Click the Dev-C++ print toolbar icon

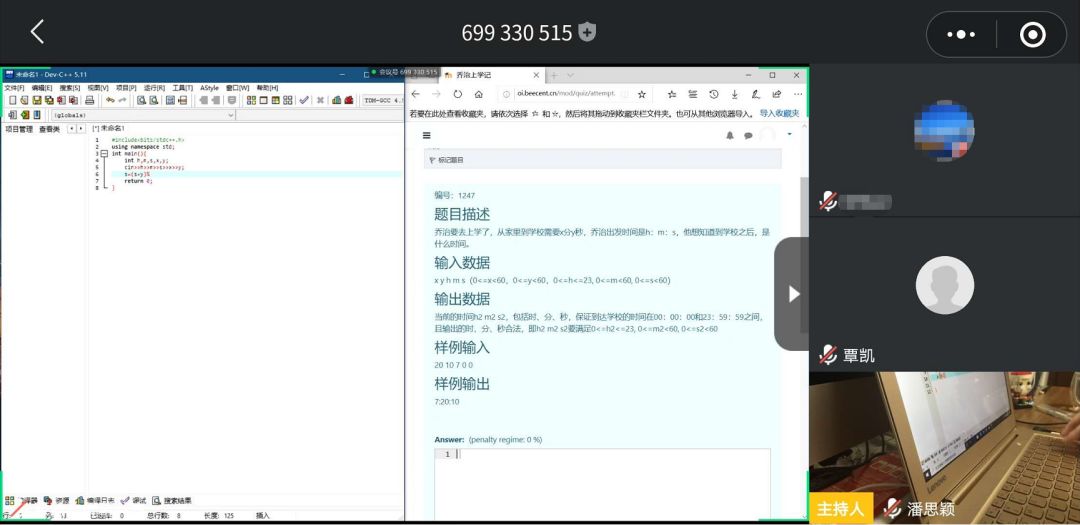(x=90, y=100)
